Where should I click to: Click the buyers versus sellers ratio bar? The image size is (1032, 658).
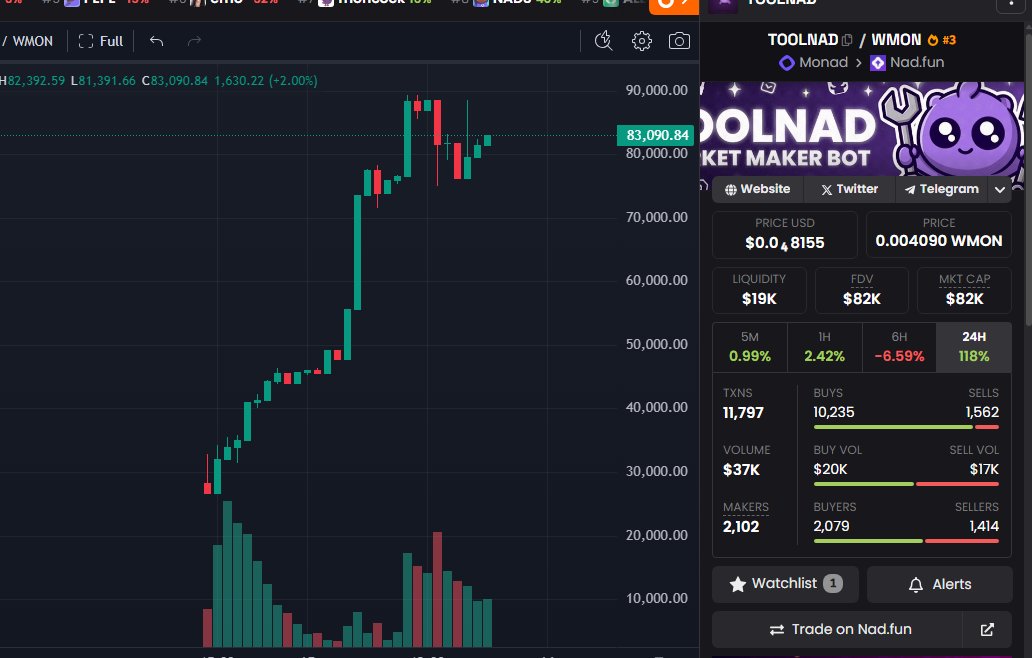pyautogui.click(x=906, y=541)
